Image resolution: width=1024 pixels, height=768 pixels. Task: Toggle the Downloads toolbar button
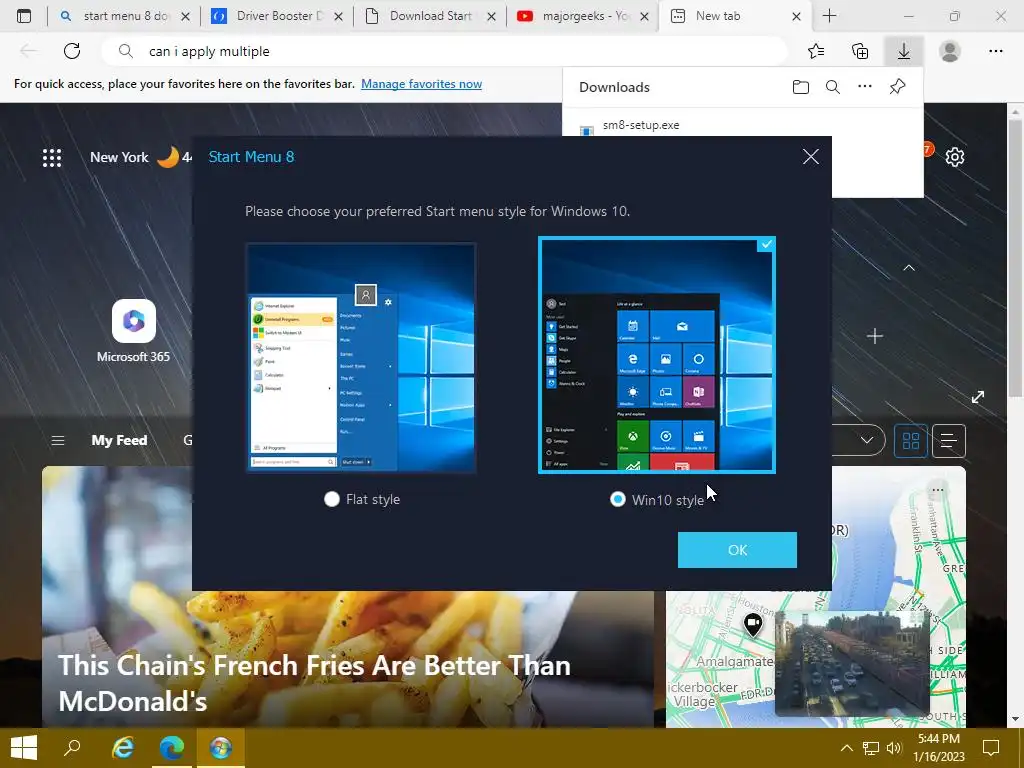pyautogui.click(x=904, y=51)
